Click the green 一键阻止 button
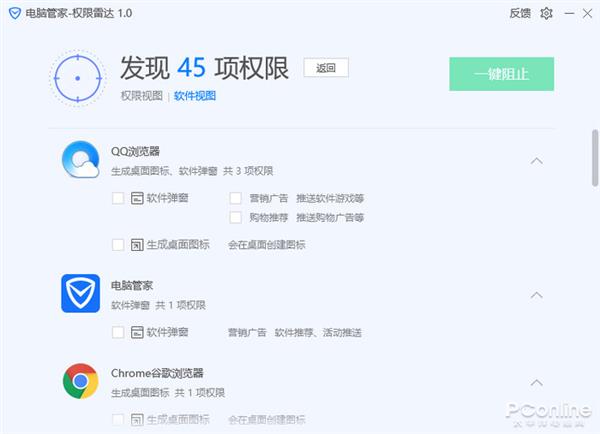 pyautogui.click(x=501, y=74)
